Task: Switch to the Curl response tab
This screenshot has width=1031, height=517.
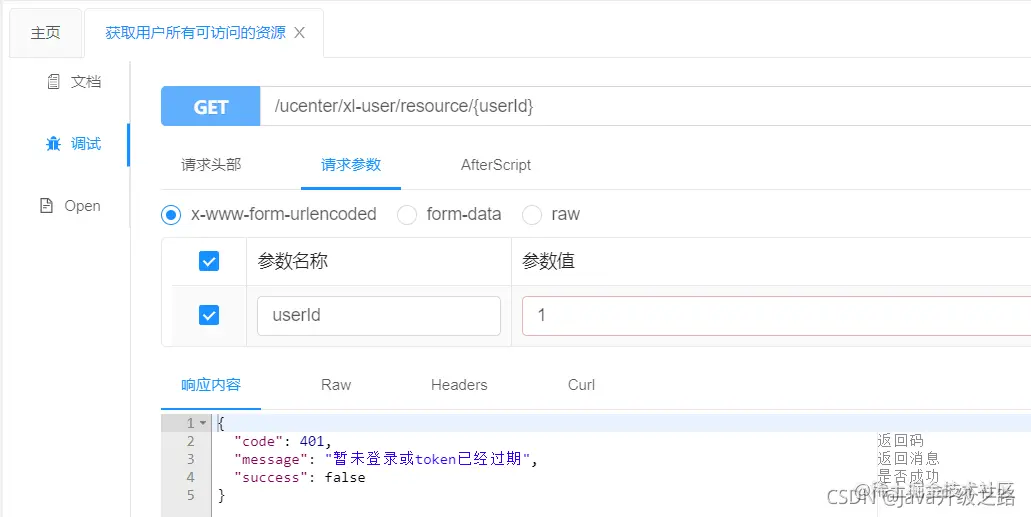Action: [x=581, y=385]
